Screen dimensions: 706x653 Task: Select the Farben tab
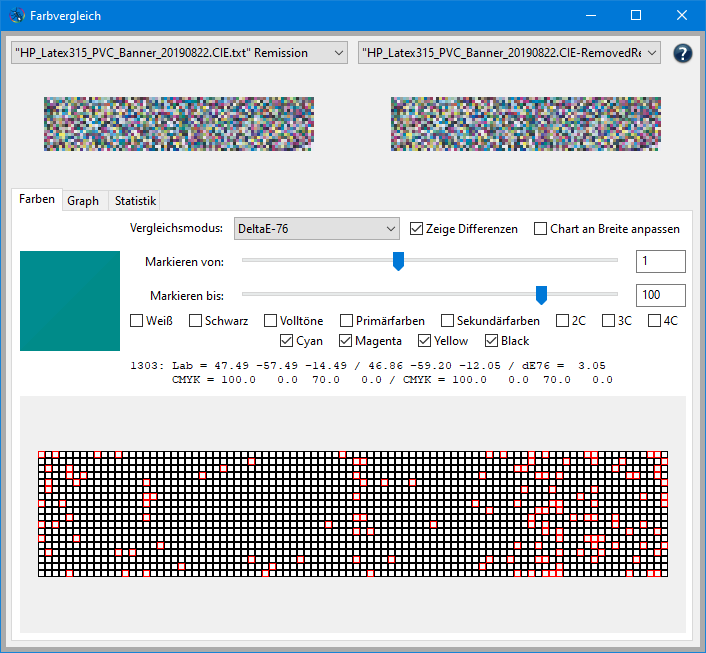coord(37,200)
